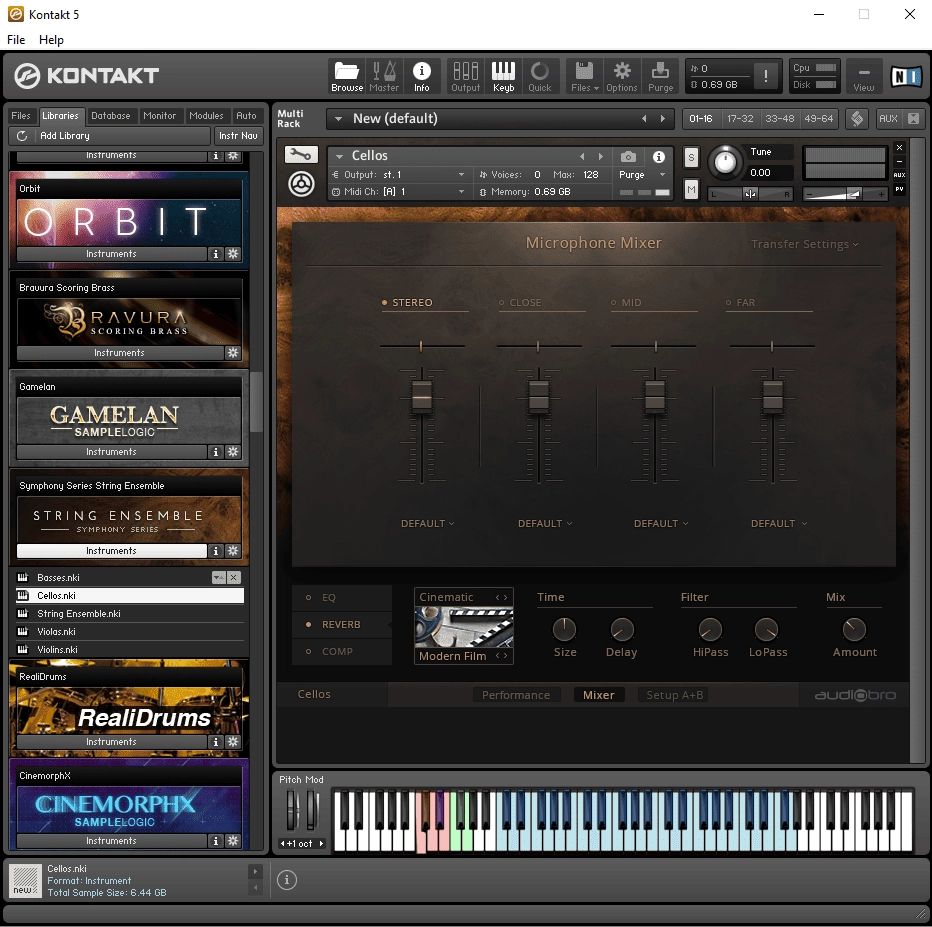932x927 pixels.
Task: Open FAR channel DEFAULT output dropdown
Action: [x=779, y=524]
